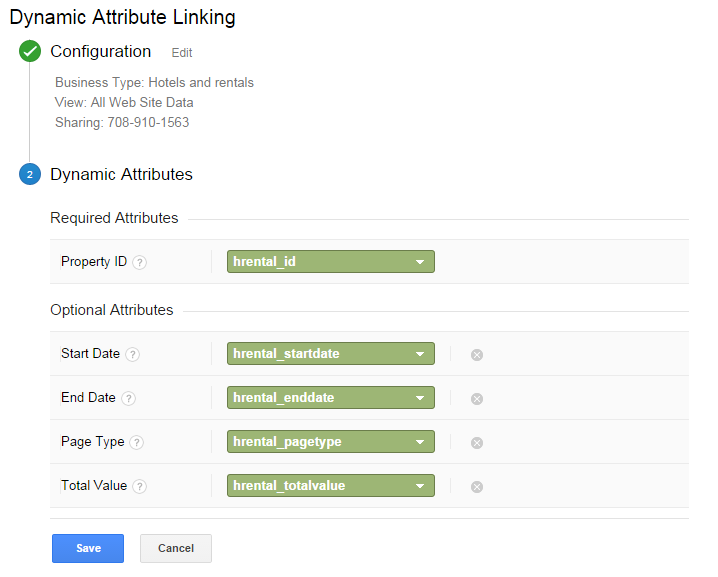Select the Dynamic Attributes step heading
The image size is (718, 577).
(121, 174)
